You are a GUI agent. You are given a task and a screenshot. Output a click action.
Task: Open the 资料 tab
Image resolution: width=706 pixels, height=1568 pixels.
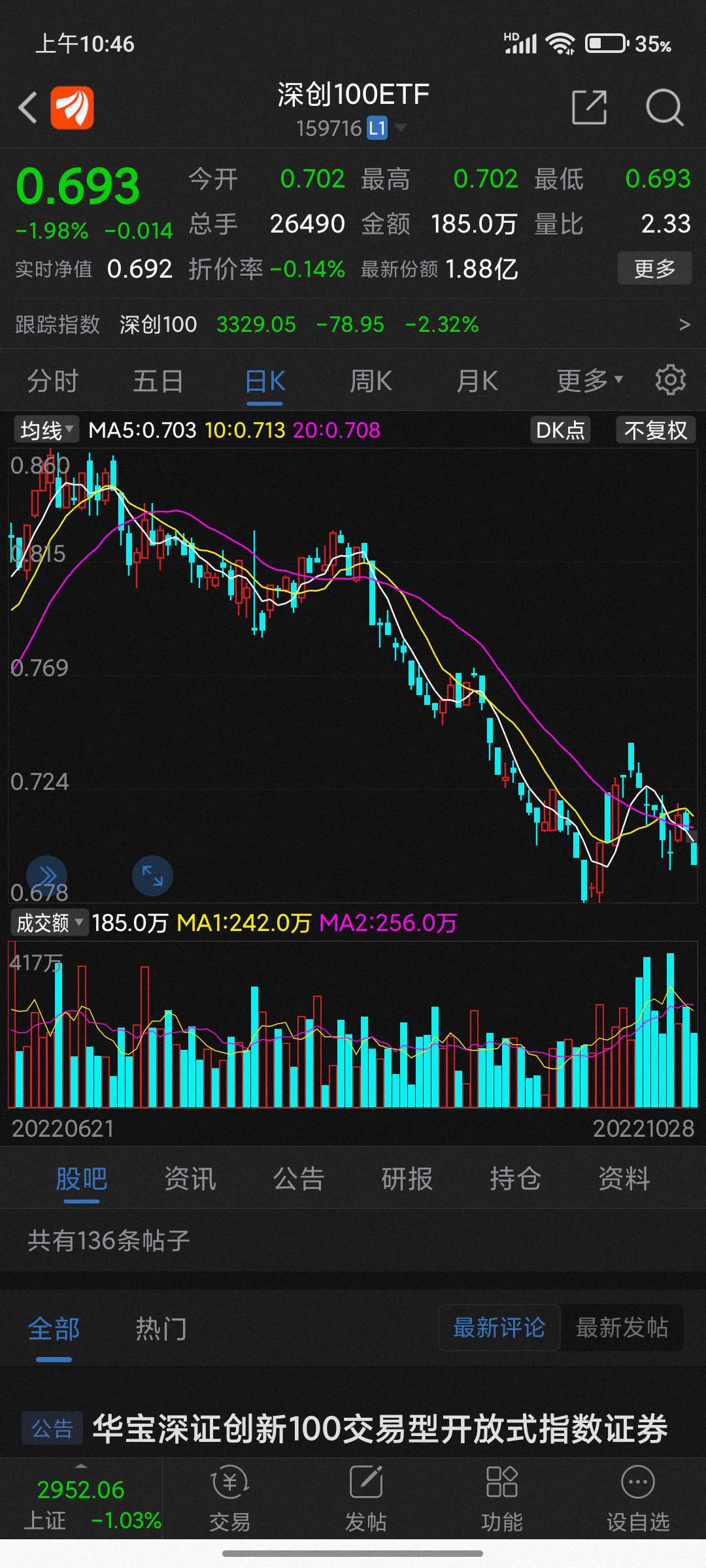(624, 1179)
